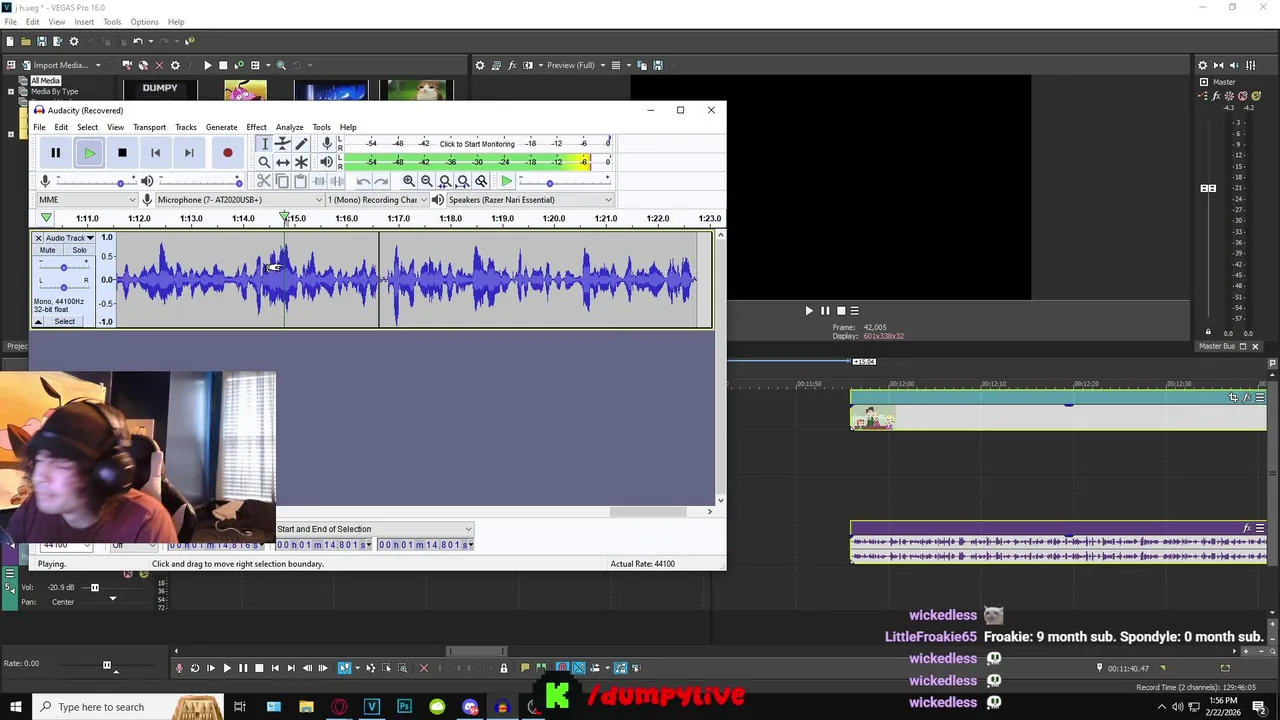
Task: Click Redo arrow in Audacity edit toolbar
Action: pos(381,181)
